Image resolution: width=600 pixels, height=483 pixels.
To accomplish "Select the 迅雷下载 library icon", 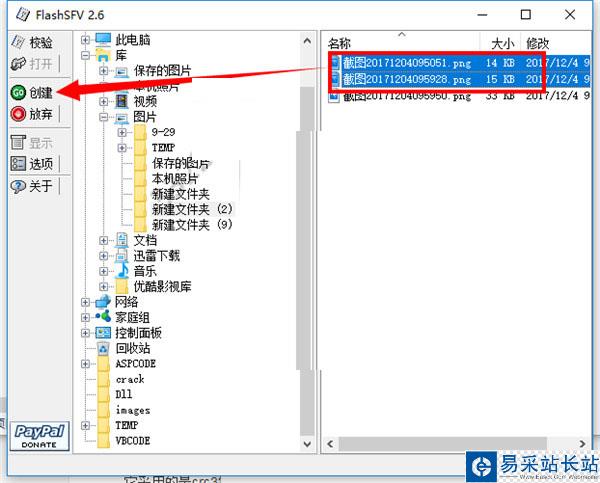I will click(122, 256).
